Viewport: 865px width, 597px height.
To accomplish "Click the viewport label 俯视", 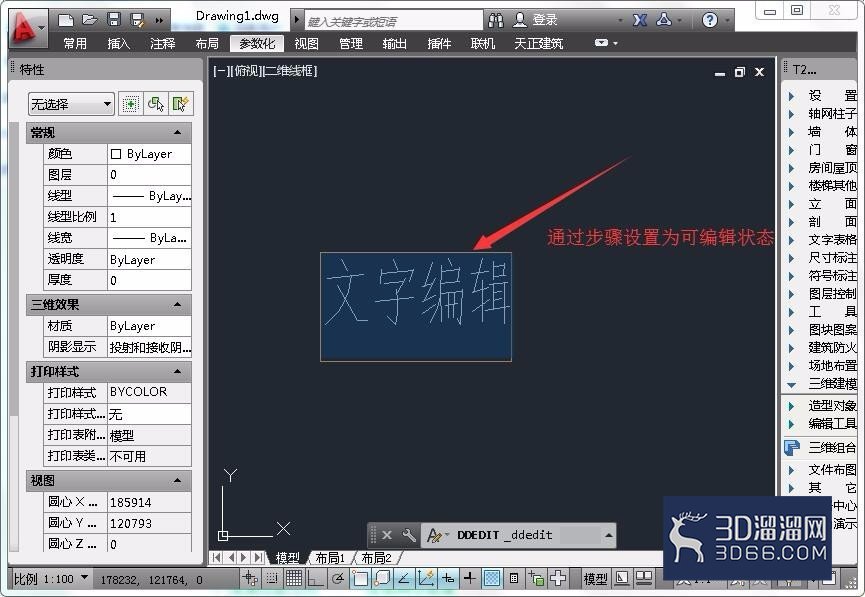I will point(247,71).
